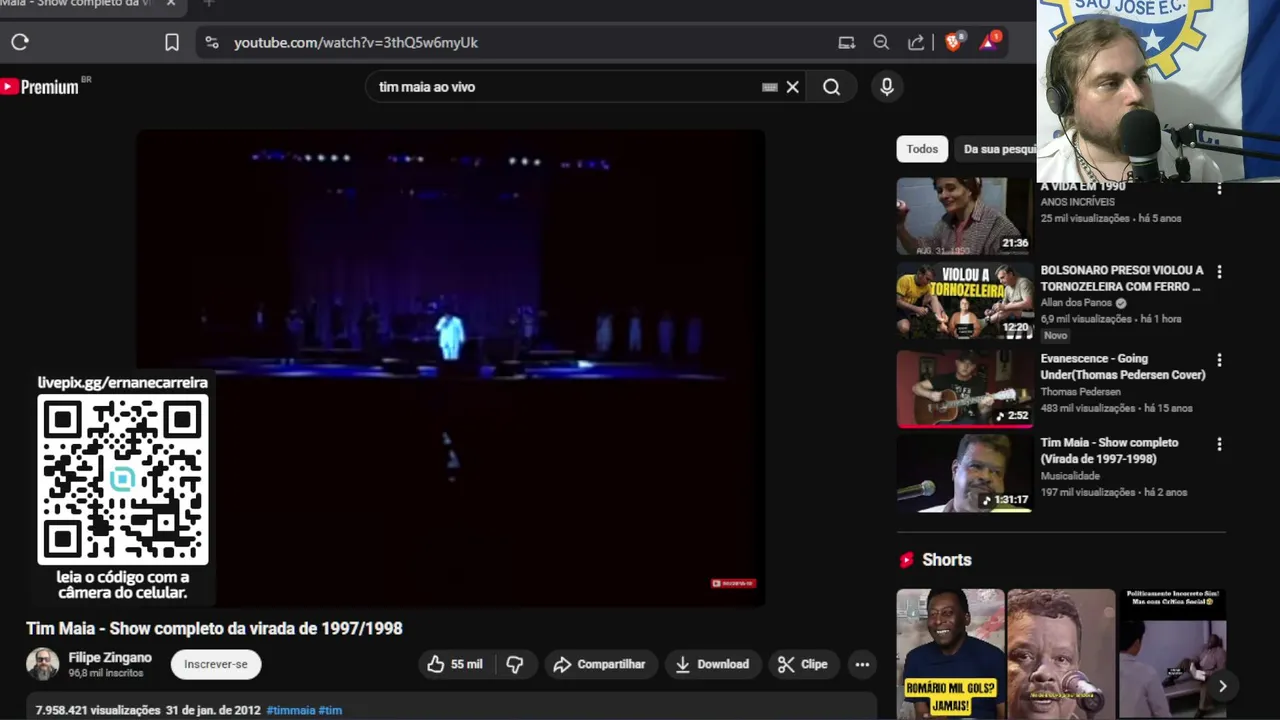Click the livepix QR code overlay
This screenshot has height=720, width=1280.
123,480
